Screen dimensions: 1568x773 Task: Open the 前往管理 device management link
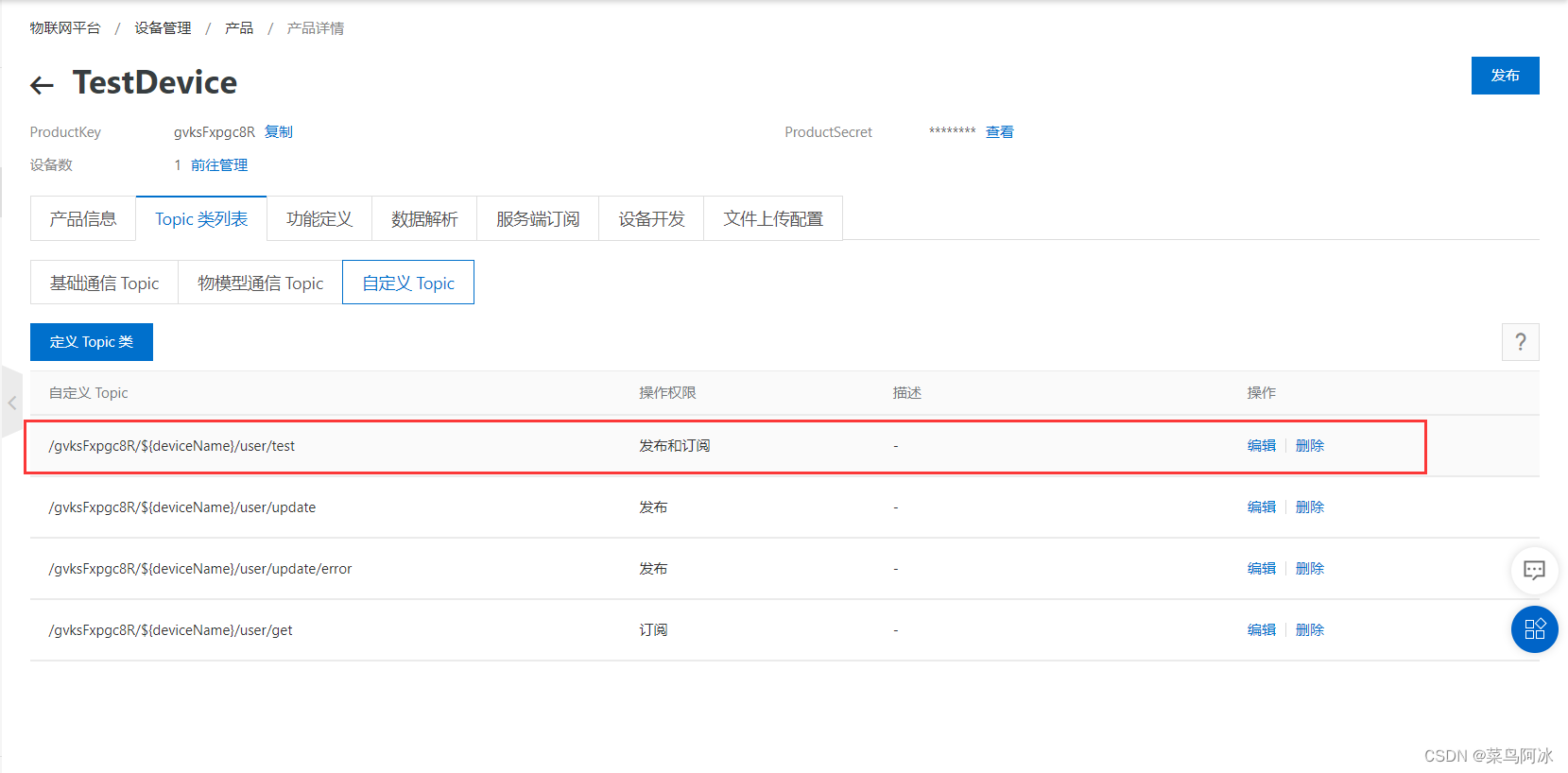tap(219, 165)
